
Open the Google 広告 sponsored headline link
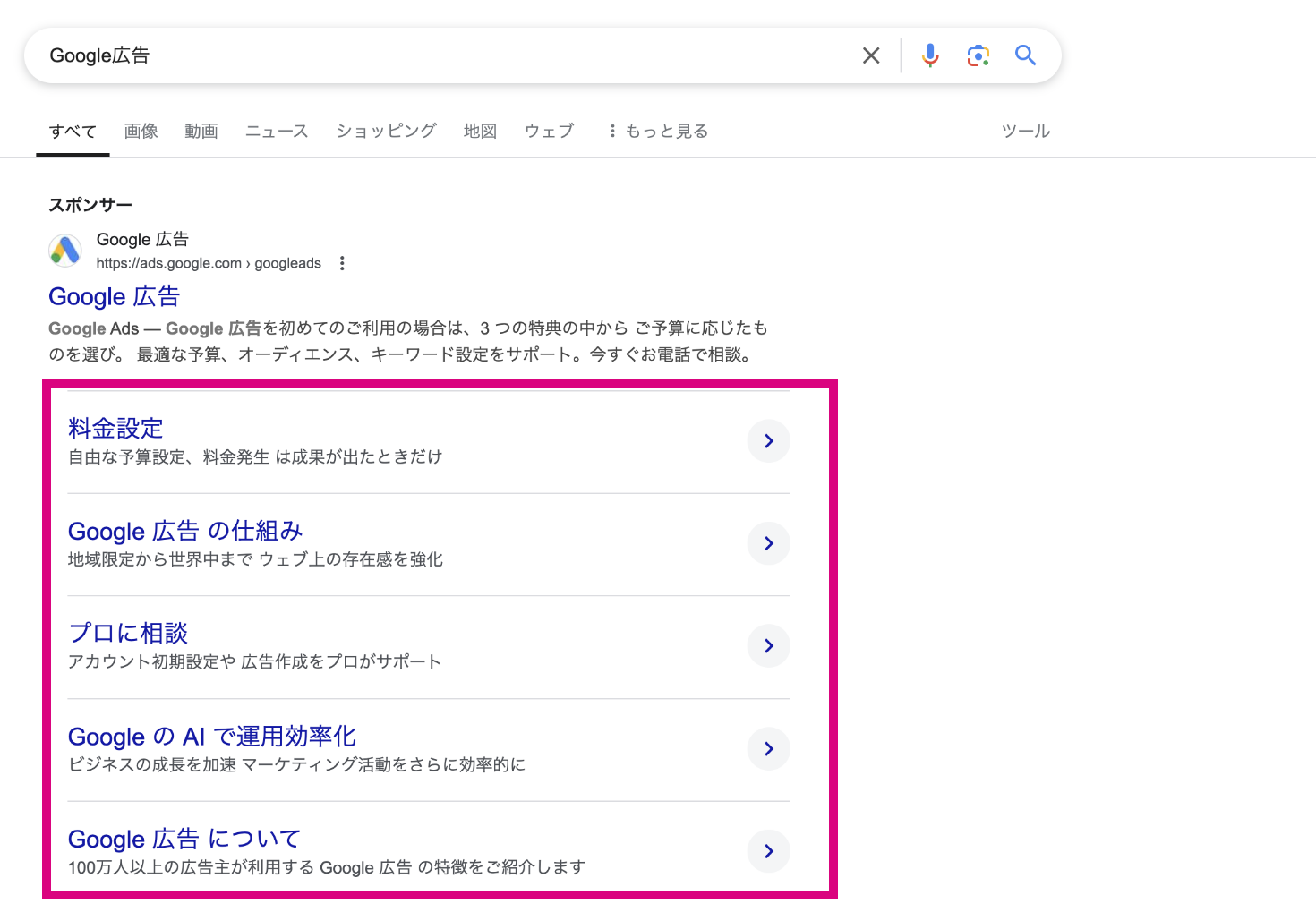[115, 296]
